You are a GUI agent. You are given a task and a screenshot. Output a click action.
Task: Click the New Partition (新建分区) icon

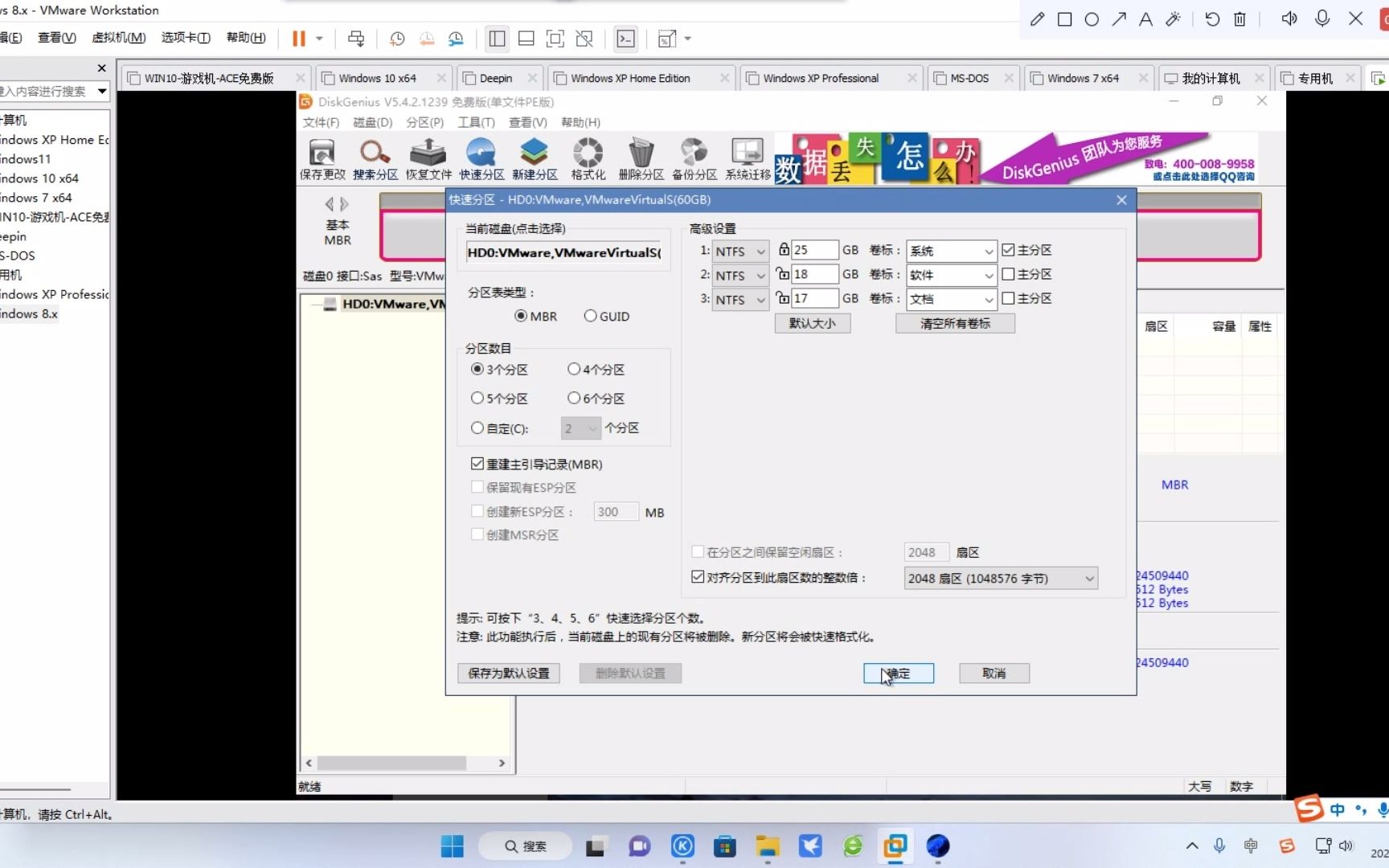535,158
